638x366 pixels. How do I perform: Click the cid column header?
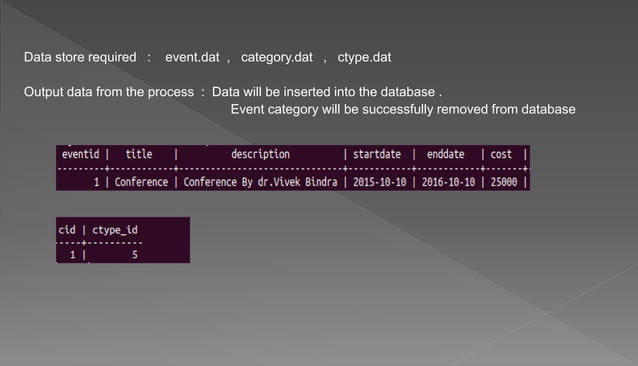pos(67,230)
